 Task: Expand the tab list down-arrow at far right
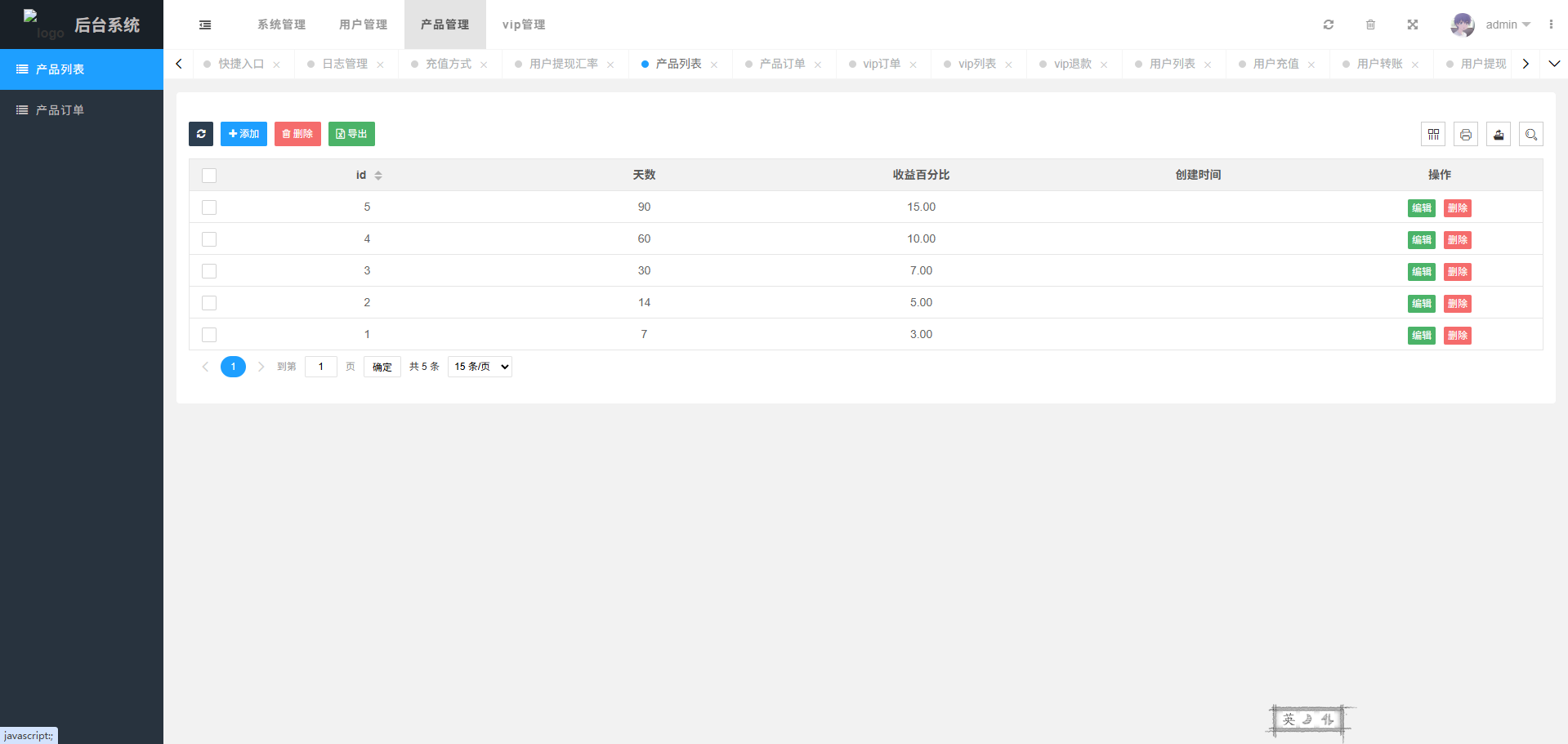coord(1554,64)
